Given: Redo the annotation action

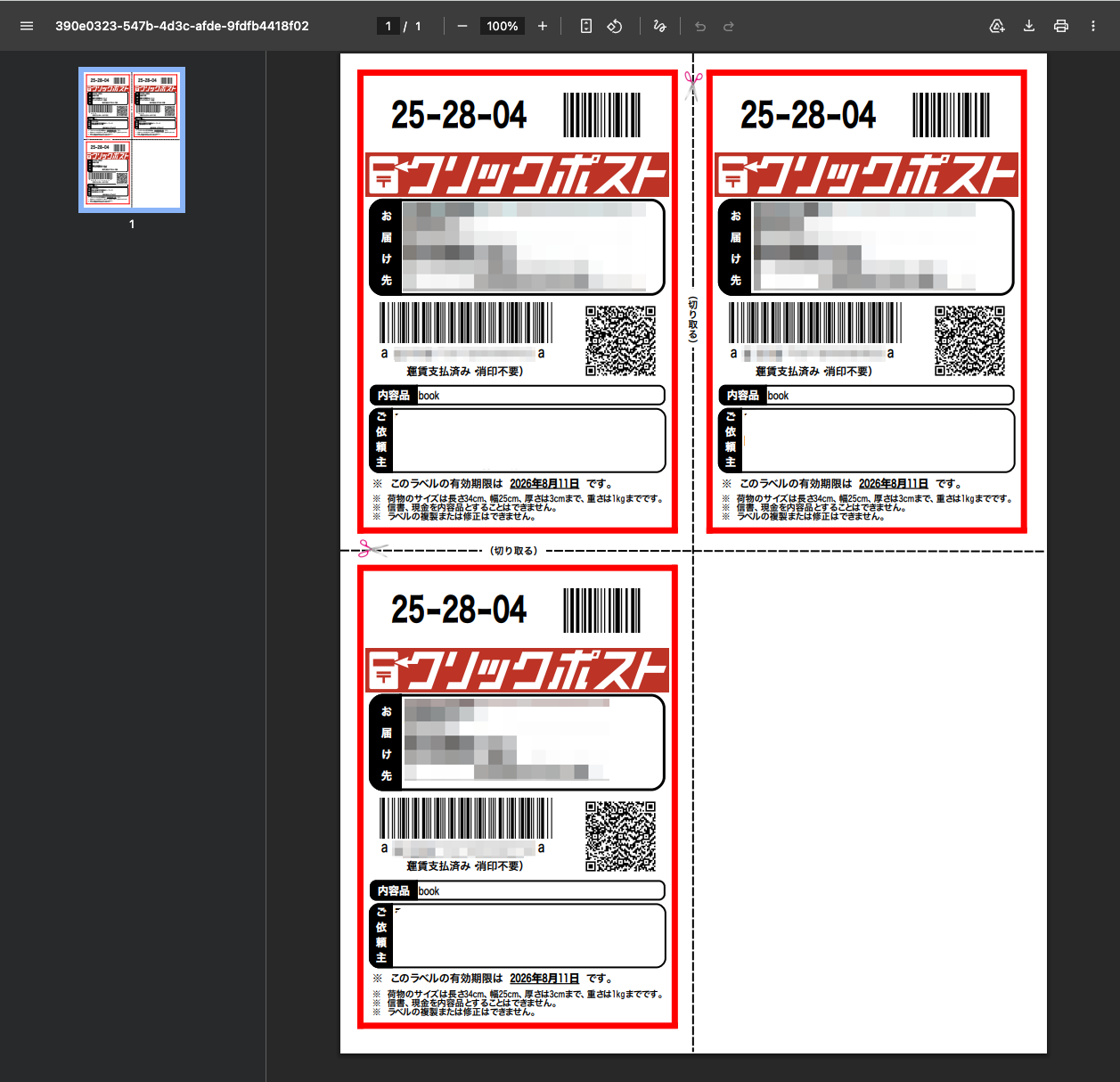Looking at the screenshot, I should tap(729, 26).
